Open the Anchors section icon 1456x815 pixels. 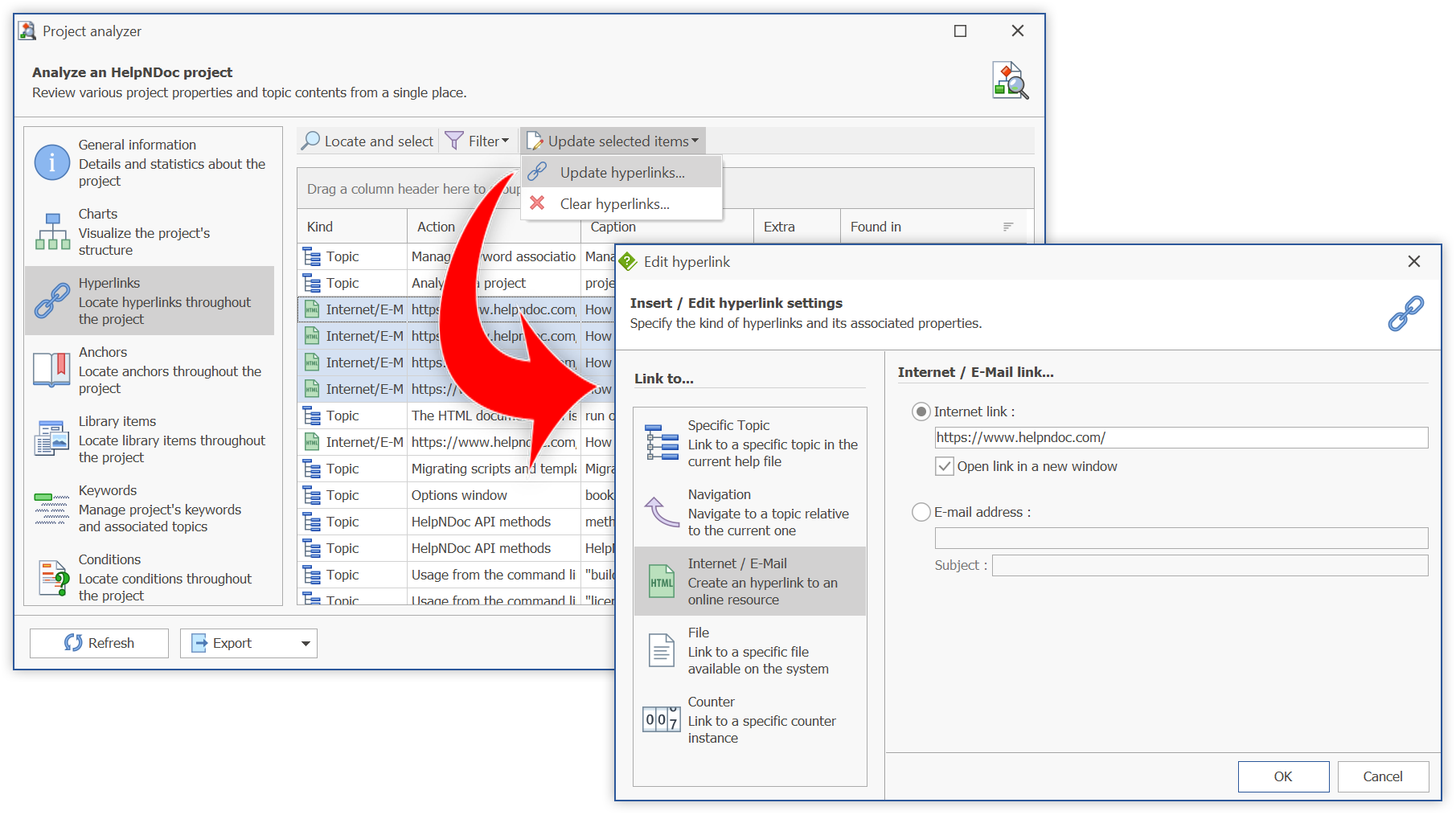pos(52,370)
